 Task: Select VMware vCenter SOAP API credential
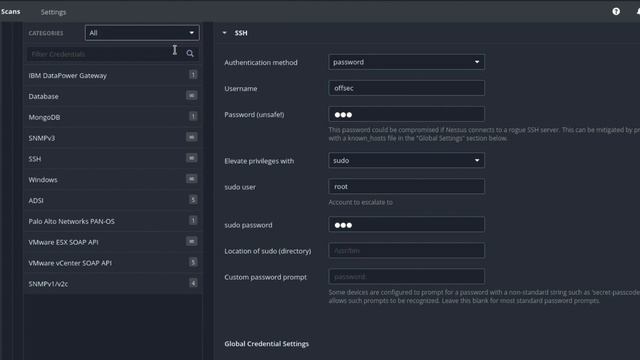[113, 263]
